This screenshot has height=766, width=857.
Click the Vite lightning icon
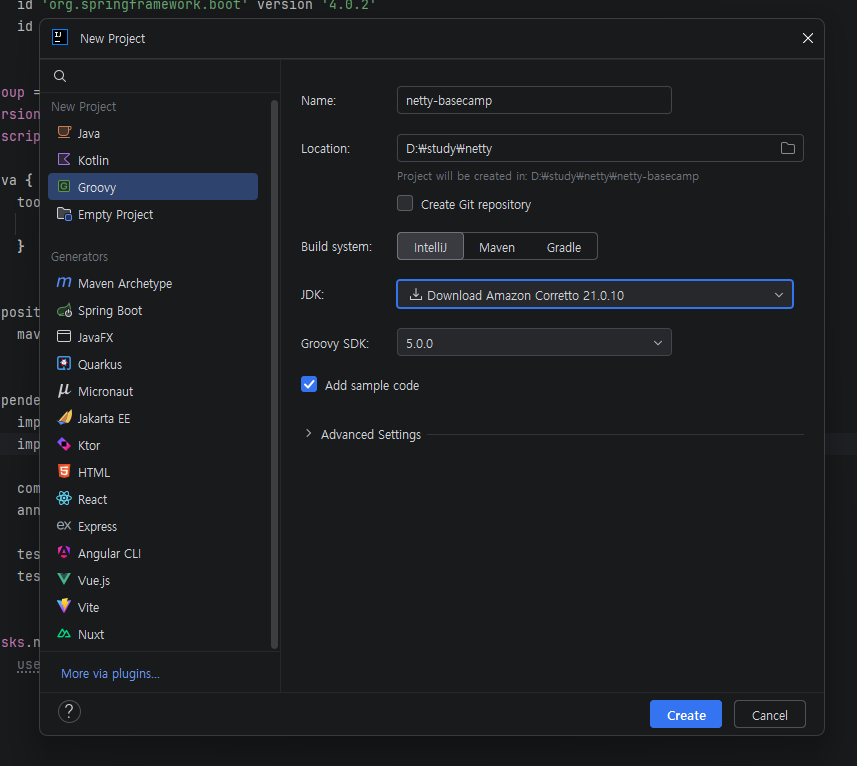tap(64, 606)
